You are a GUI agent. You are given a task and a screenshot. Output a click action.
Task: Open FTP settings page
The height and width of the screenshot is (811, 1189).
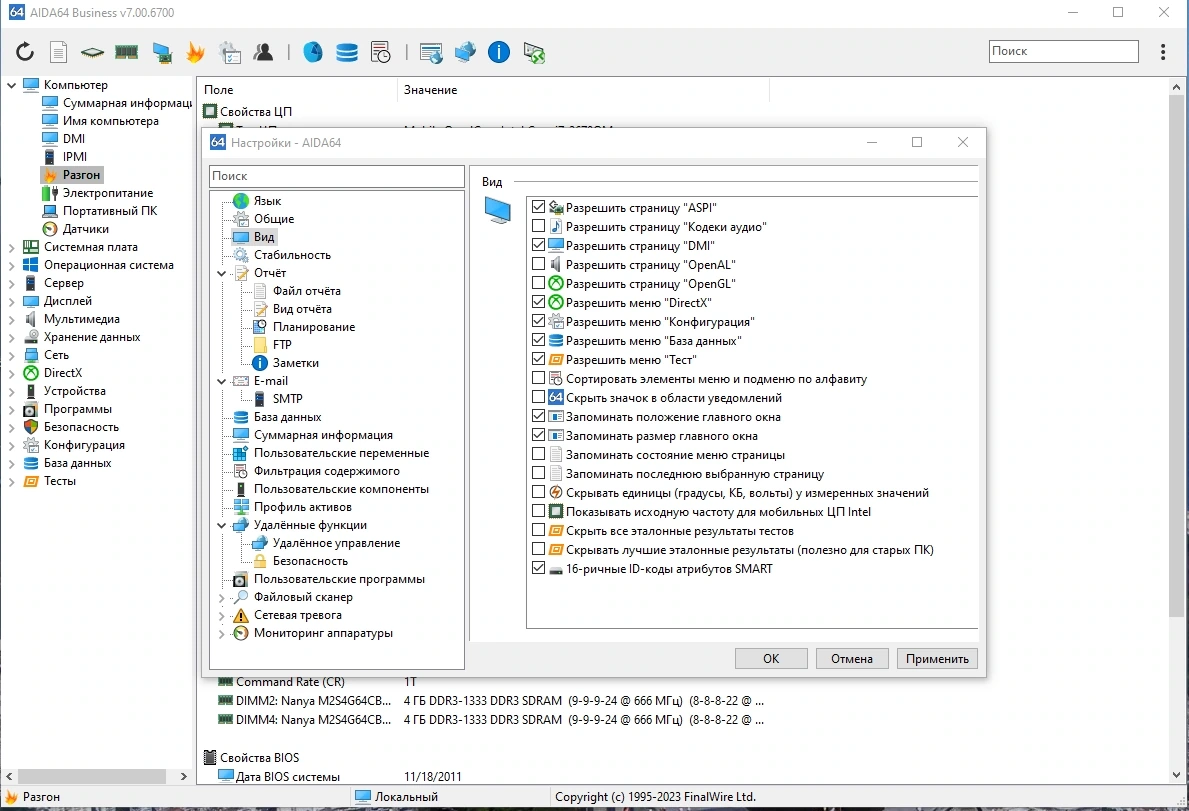point(282,345)
